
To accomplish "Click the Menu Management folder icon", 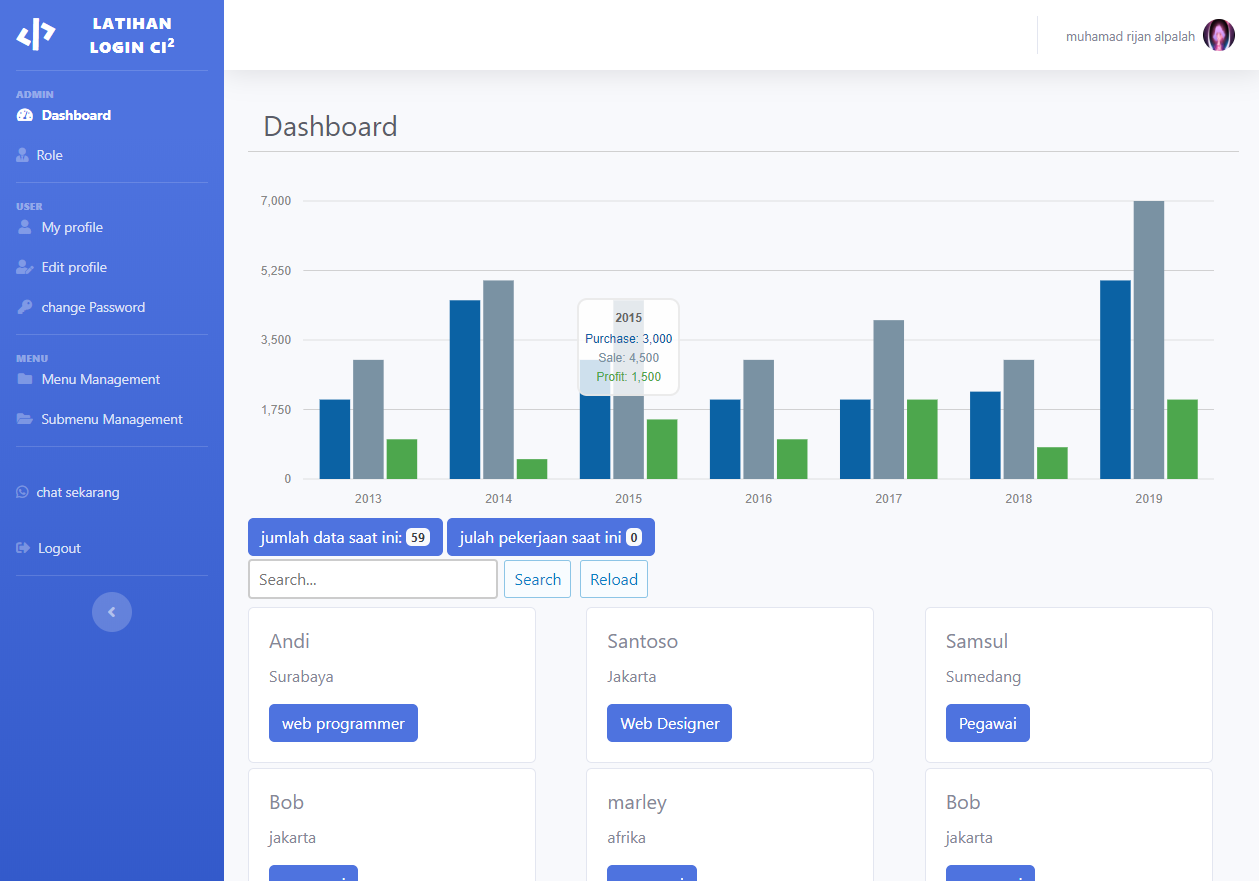I will (25, 379).
